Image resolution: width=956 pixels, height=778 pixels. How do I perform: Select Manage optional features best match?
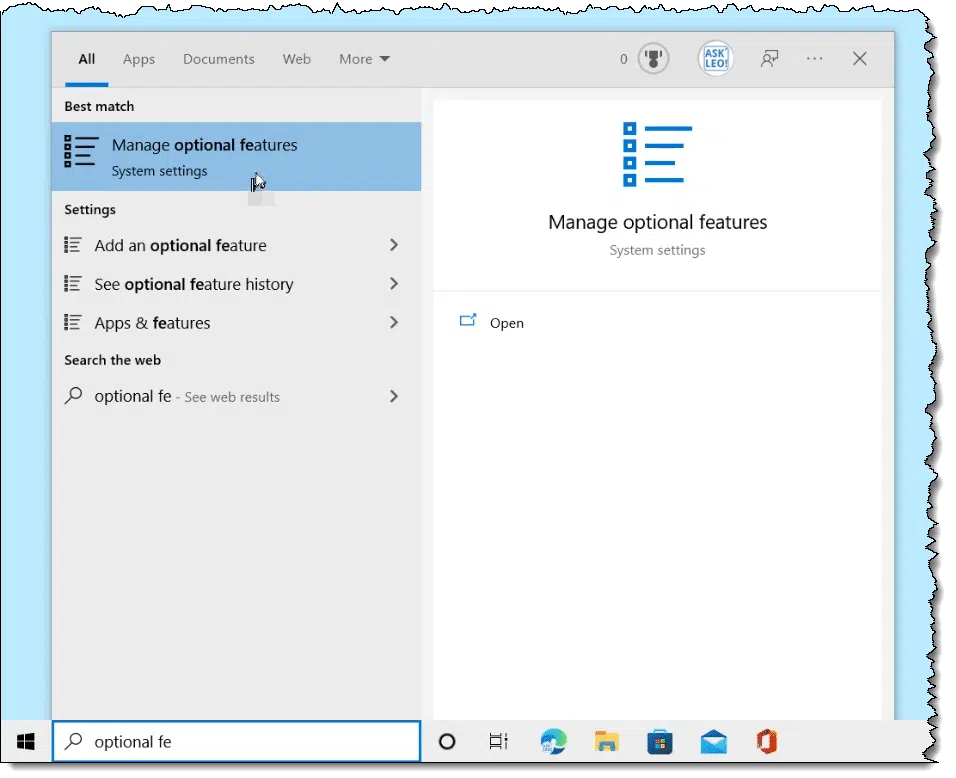coord(237,157)
